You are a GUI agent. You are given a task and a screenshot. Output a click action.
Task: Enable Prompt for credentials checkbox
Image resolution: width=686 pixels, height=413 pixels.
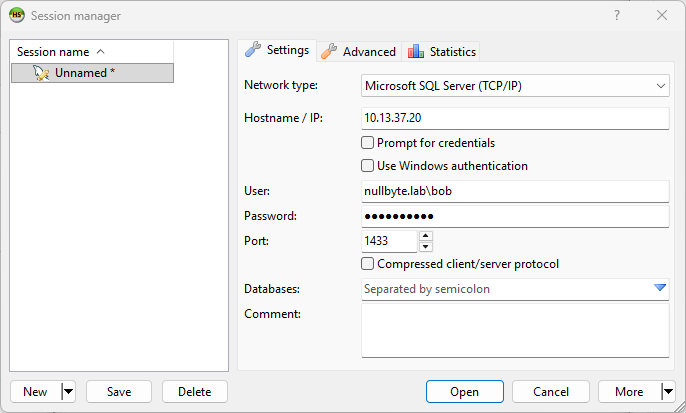click(x=368, y=143)
